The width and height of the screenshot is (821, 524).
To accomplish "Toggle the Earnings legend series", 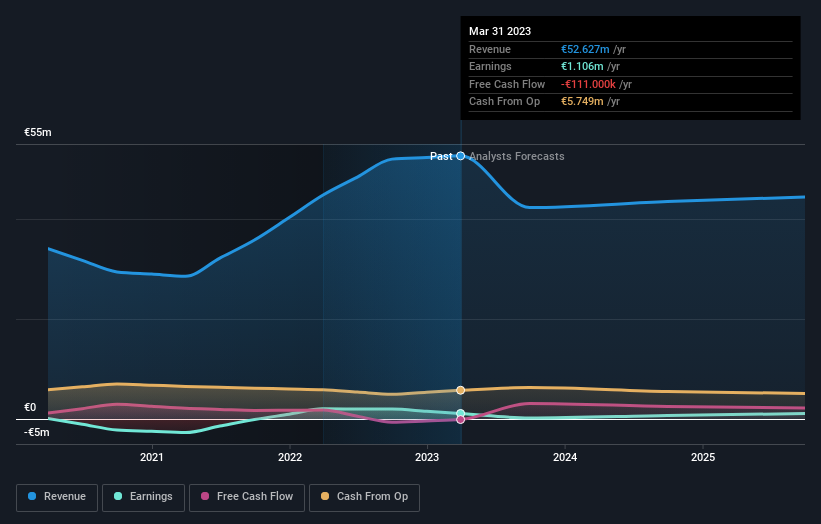I will click(143, 497).
